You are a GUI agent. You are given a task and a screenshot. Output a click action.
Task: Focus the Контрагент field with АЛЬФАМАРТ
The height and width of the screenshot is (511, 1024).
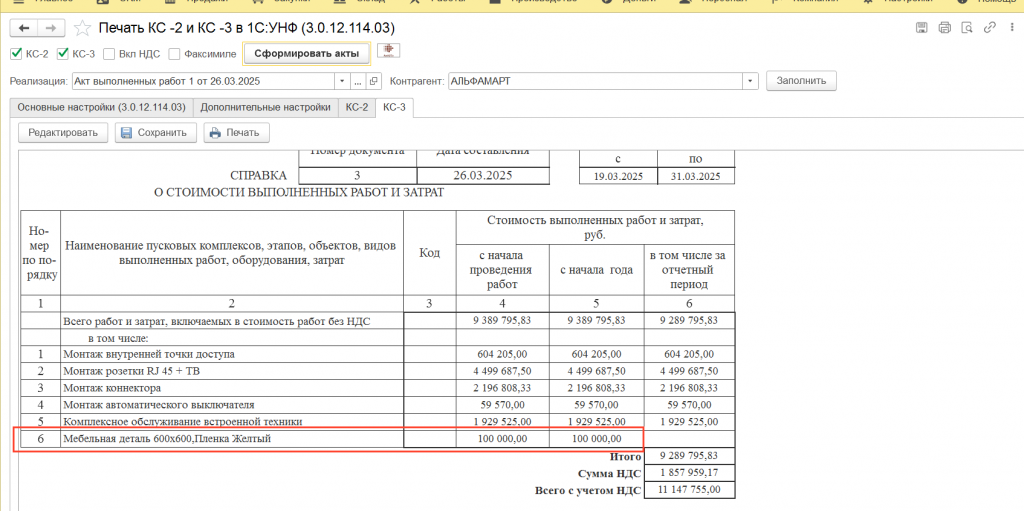594,81
